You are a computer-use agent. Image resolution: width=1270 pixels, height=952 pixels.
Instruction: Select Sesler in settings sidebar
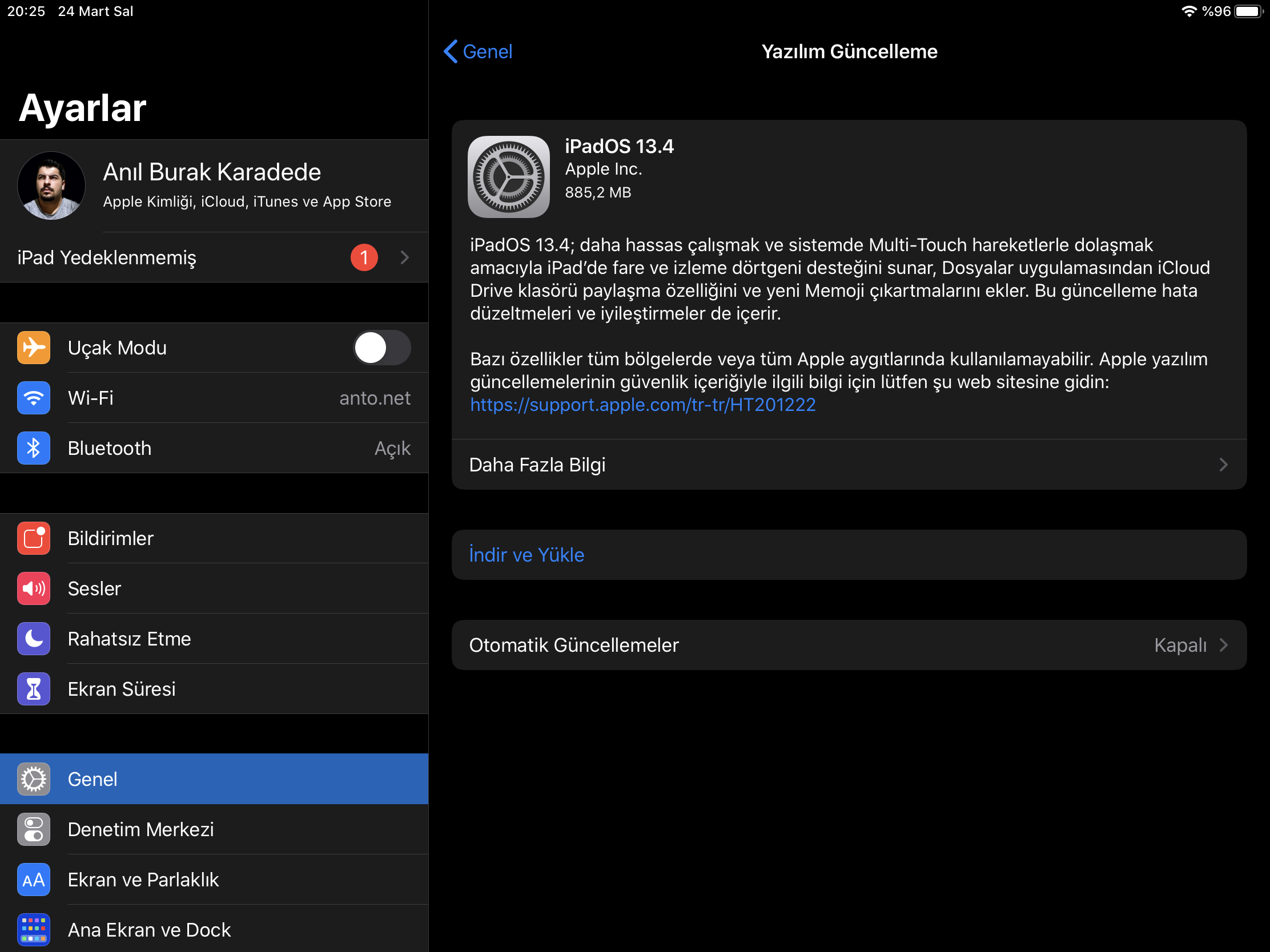tap(214, 588)
